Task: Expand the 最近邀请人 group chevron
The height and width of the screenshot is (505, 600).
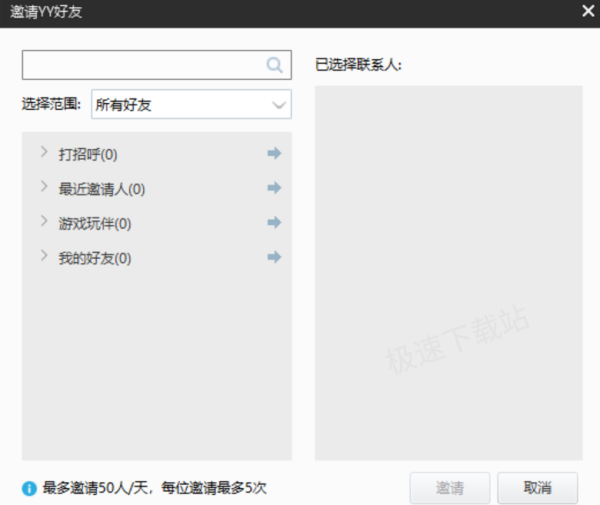Action: [43, 187]
